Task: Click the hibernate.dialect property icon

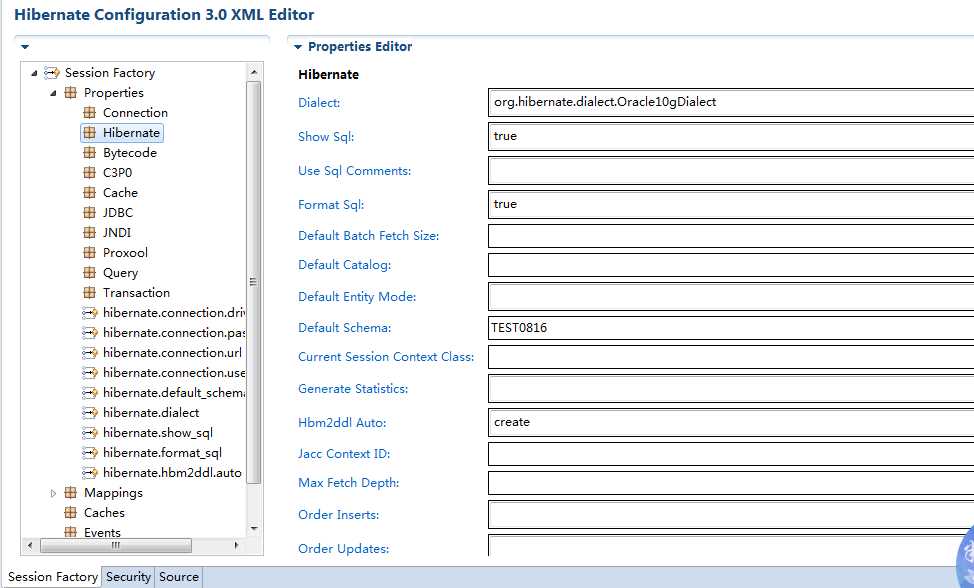Action: point(90,413)
